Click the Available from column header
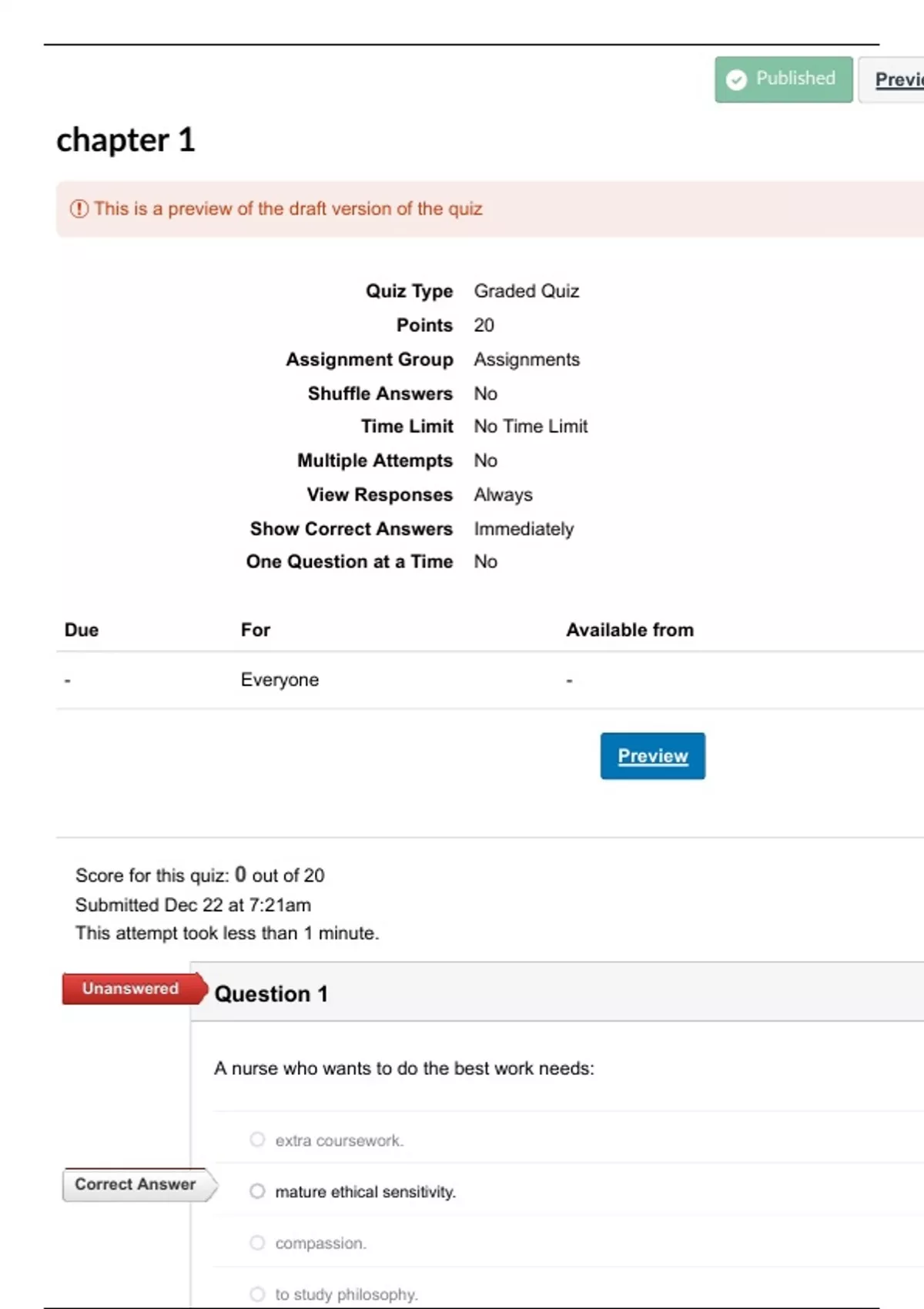This screenshot has width=924, height=1309. coord(630,630)
